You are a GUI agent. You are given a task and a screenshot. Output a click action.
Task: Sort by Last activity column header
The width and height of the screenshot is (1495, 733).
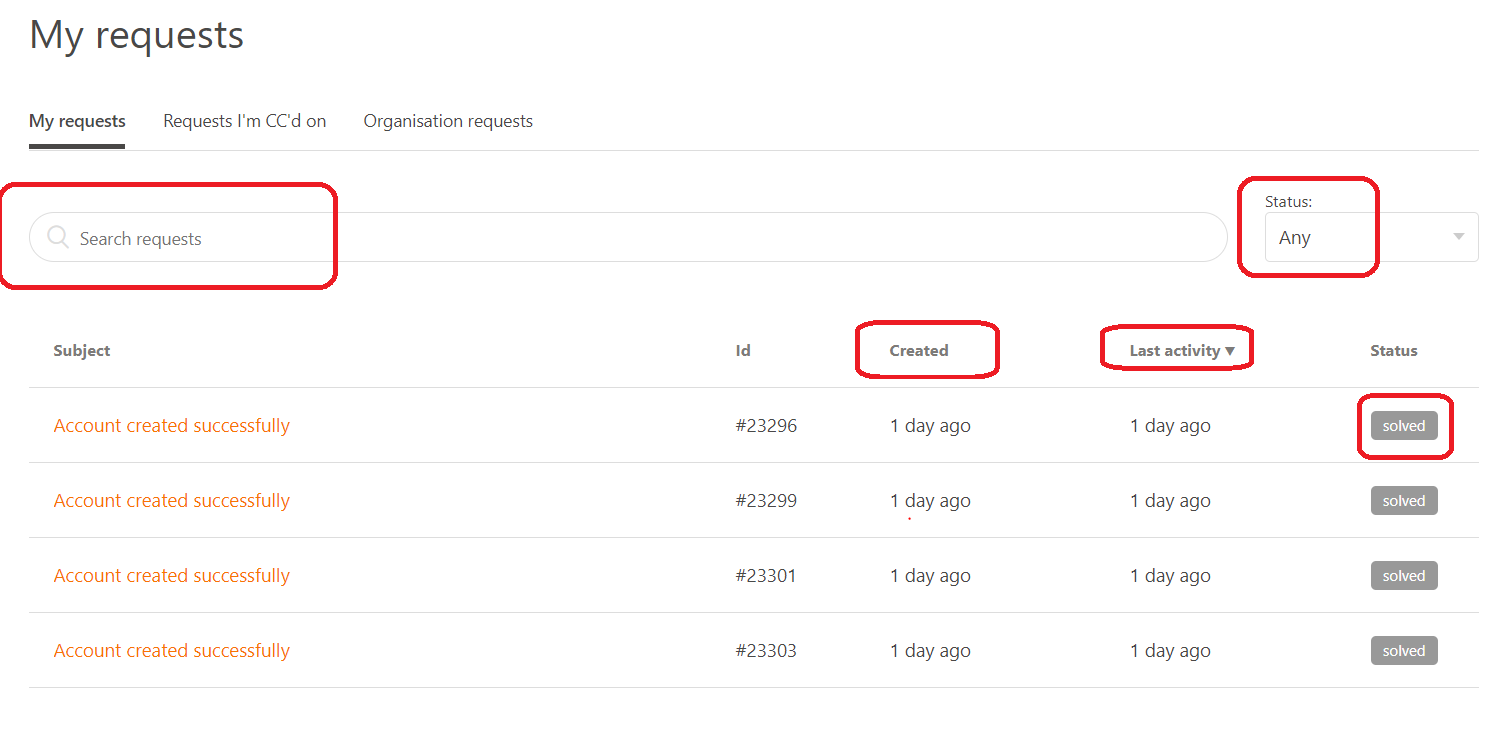pyautogui.click(x=1174, y=351)
